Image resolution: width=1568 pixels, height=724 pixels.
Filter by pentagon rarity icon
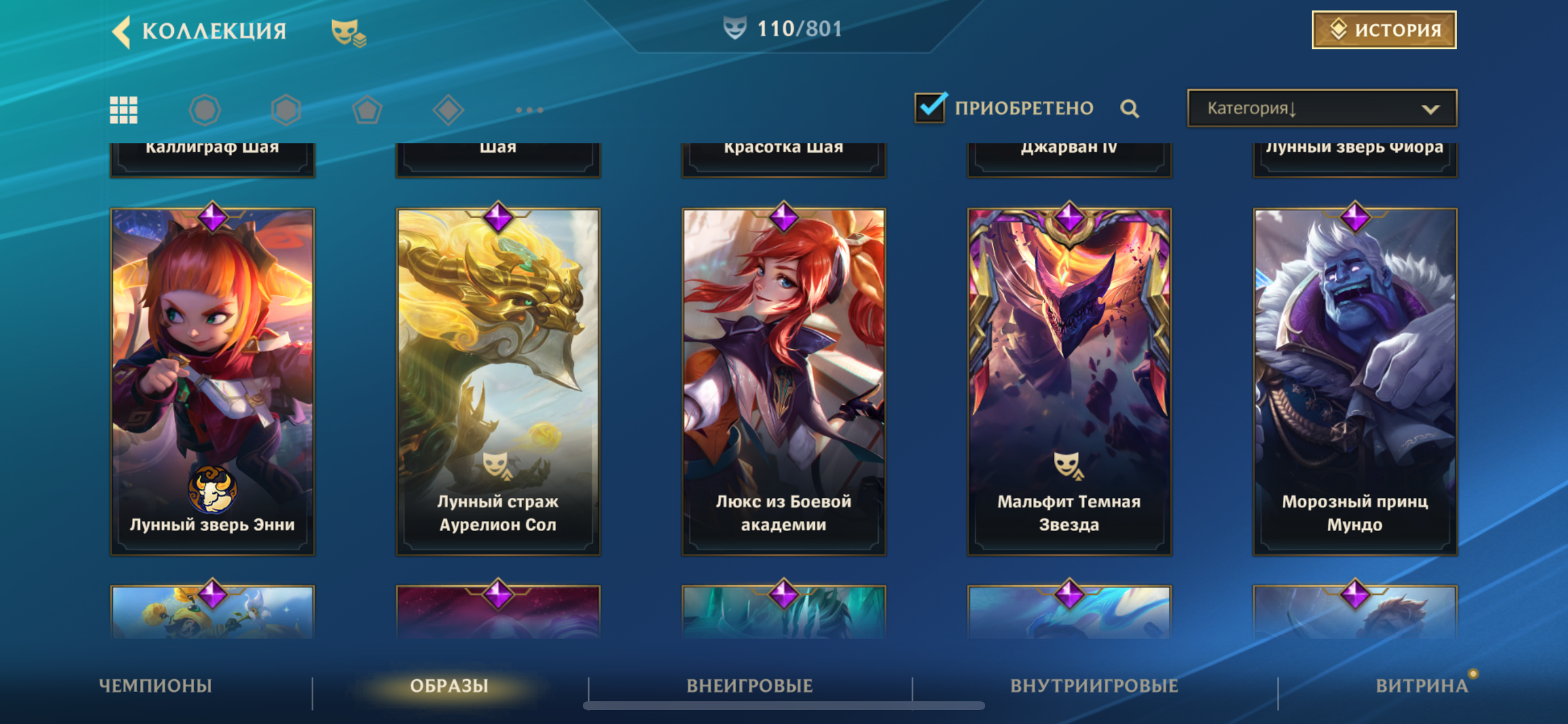pyautogui.click(x=367, y=110)
